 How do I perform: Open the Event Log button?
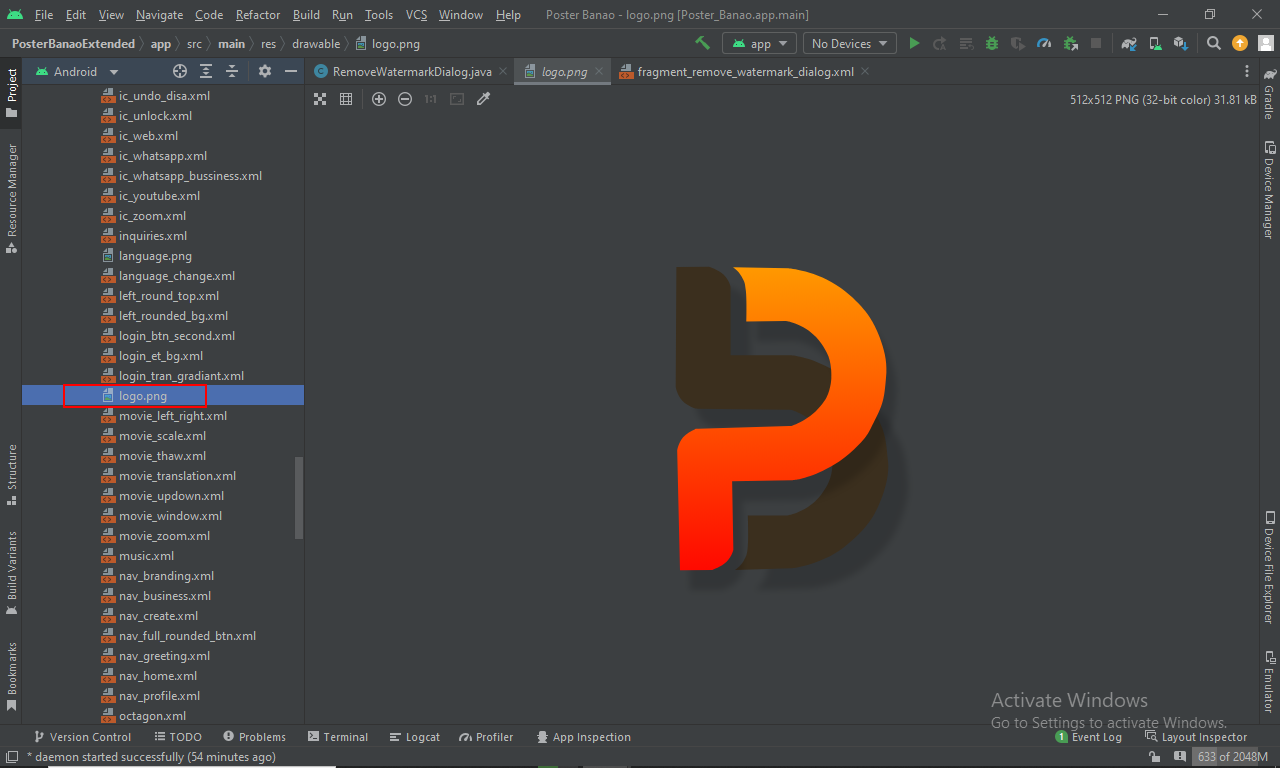[1089, 737]
